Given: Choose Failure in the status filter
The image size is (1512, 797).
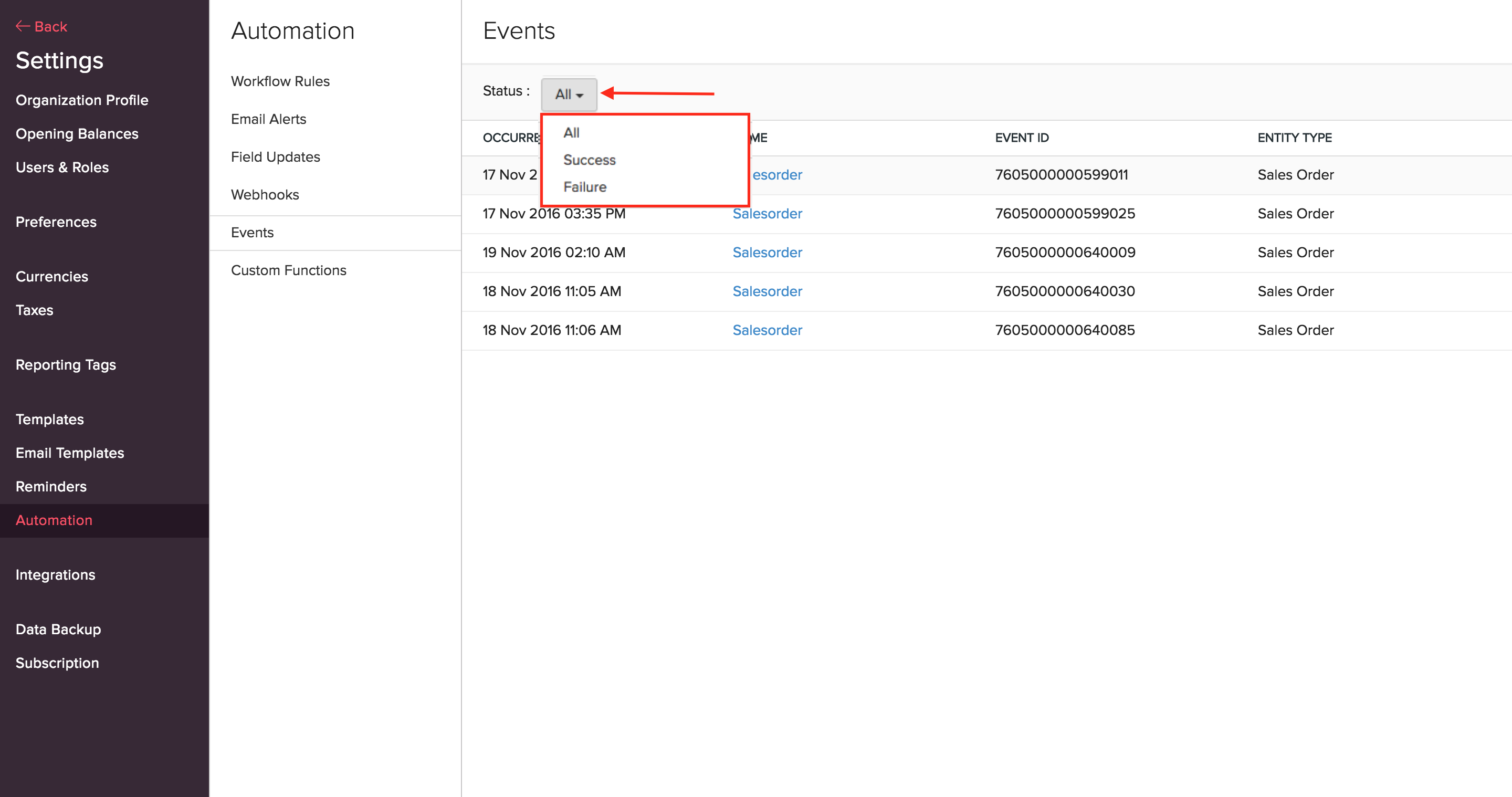Looking at the screenshot, I should pos(584,186).
